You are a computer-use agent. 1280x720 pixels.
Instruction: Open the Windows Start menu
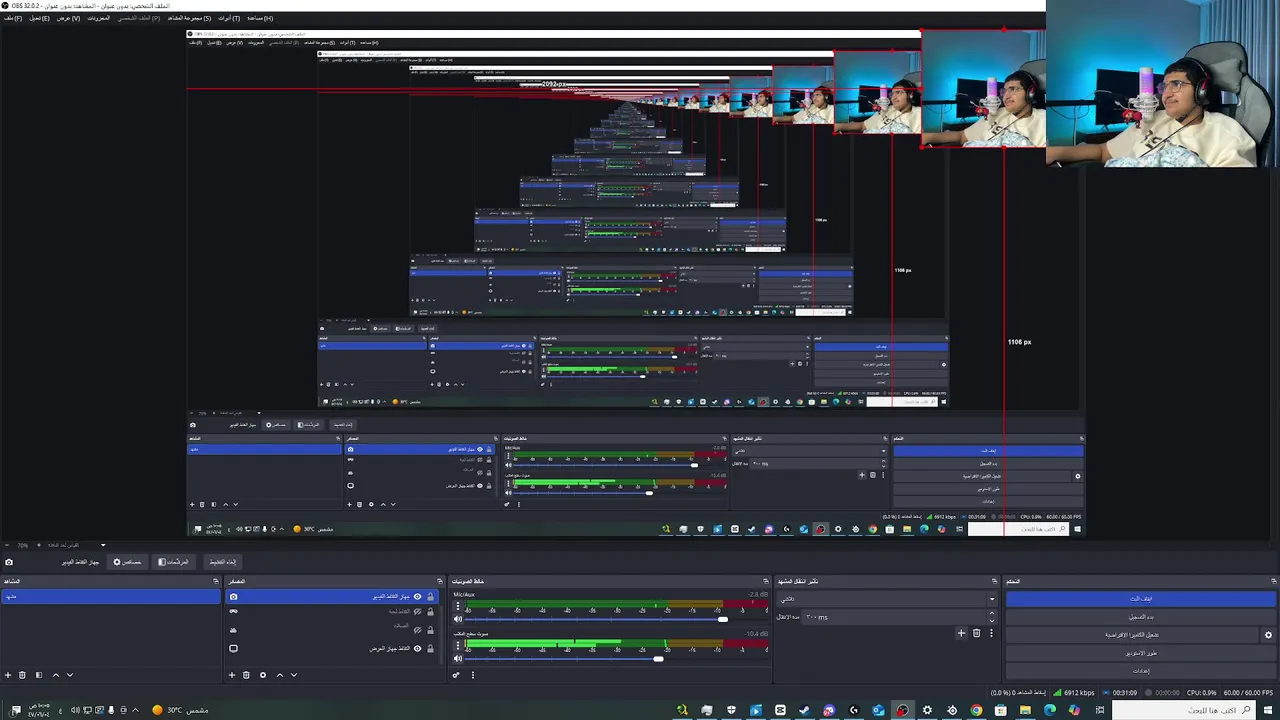click(1266, 710)
